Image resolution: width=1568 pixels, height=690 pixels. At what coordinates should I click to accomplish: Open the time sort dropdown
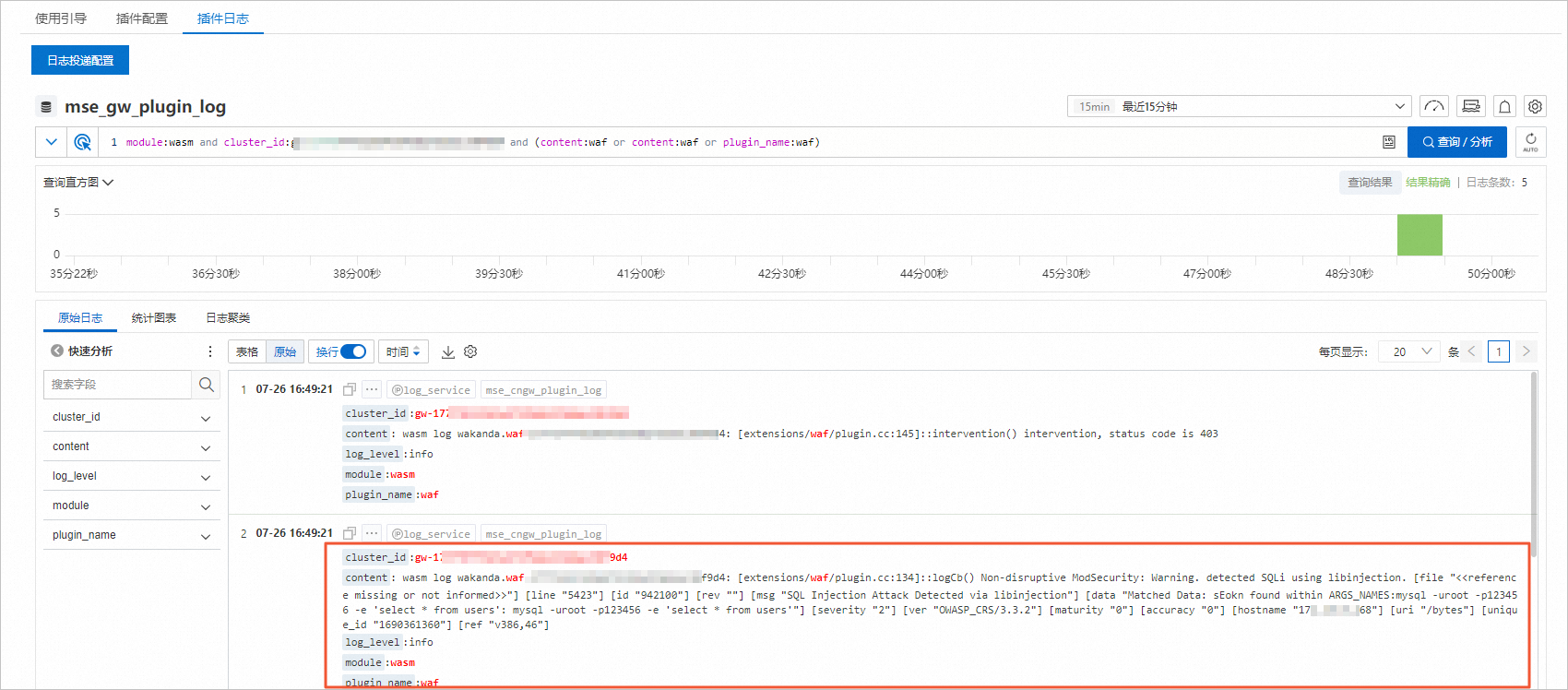pos(404,351)
